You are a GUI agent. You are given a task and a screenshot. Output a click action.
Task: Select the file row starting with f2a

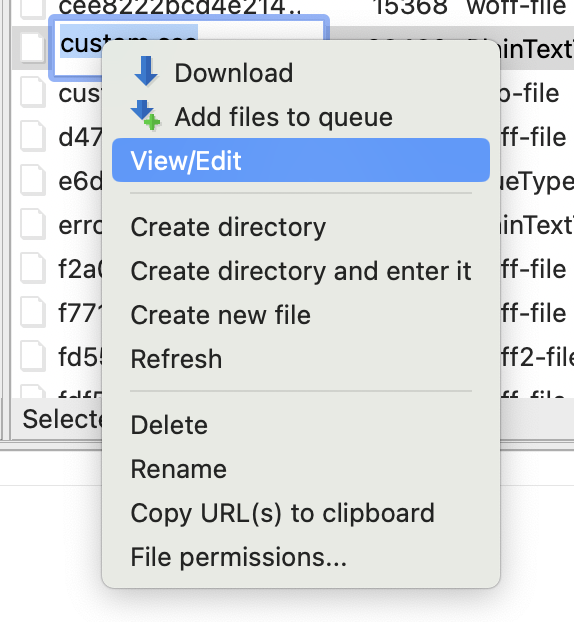[x=81, y=269]
